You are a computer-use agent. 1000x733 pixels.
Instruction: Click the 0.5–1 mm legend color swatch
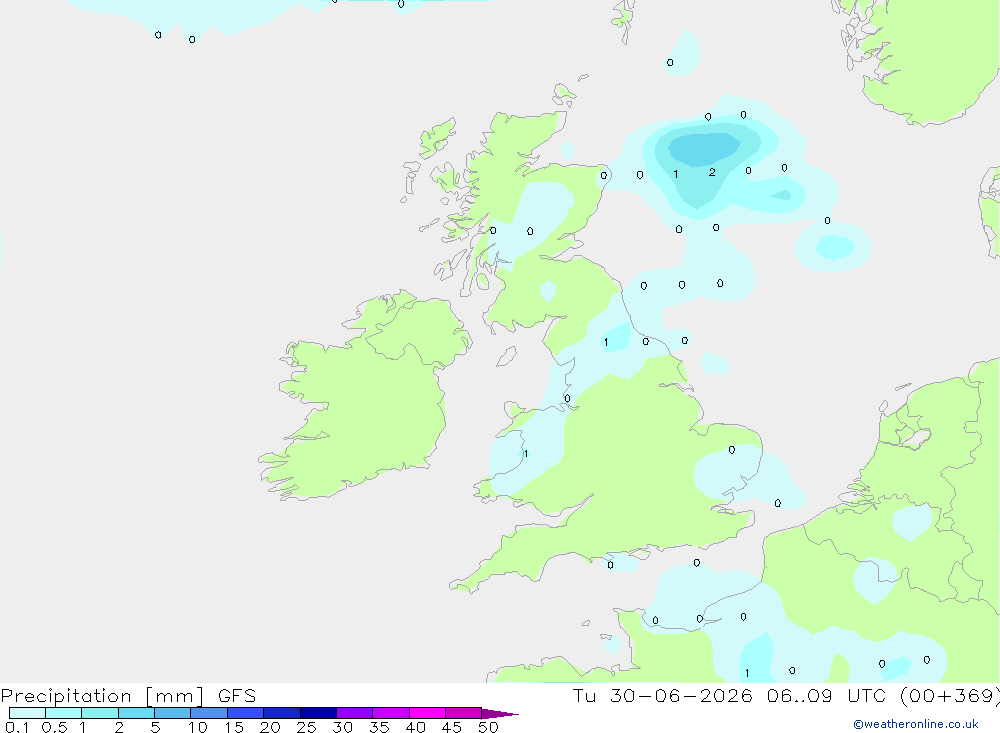pyautogui.click(x=64, y=713)
